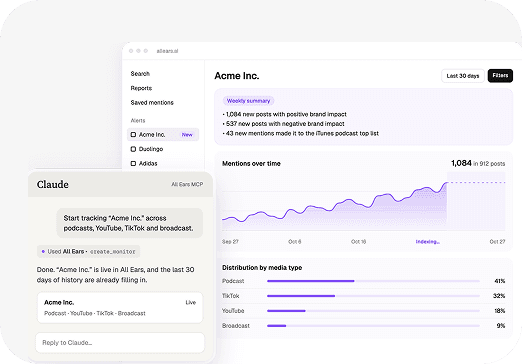Click the Indexing... label on chart axis

428,242
